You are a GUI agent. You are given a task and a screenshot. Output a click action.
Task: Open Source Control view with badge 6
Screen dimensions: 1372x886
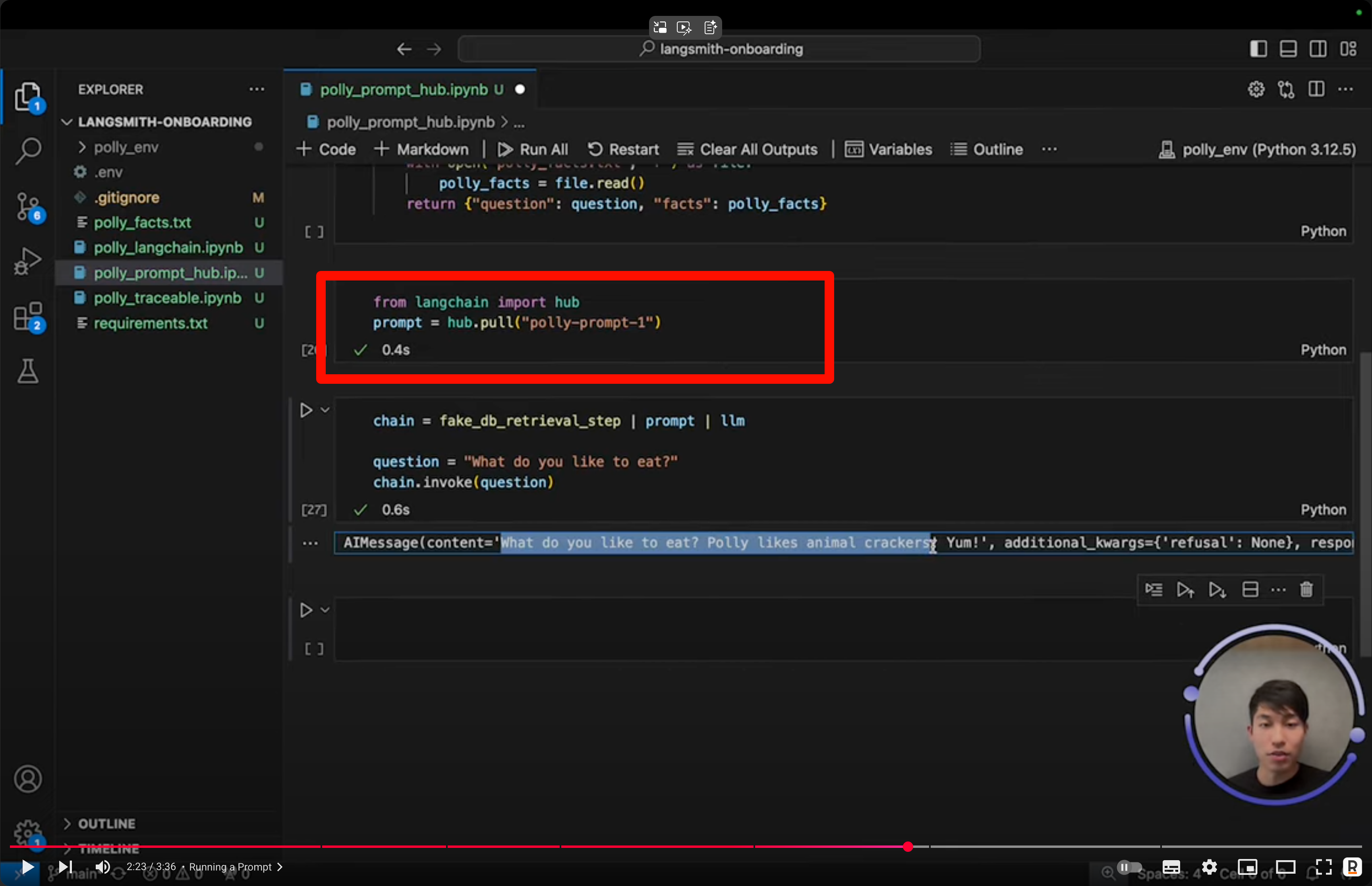click(x=27, y=207)
